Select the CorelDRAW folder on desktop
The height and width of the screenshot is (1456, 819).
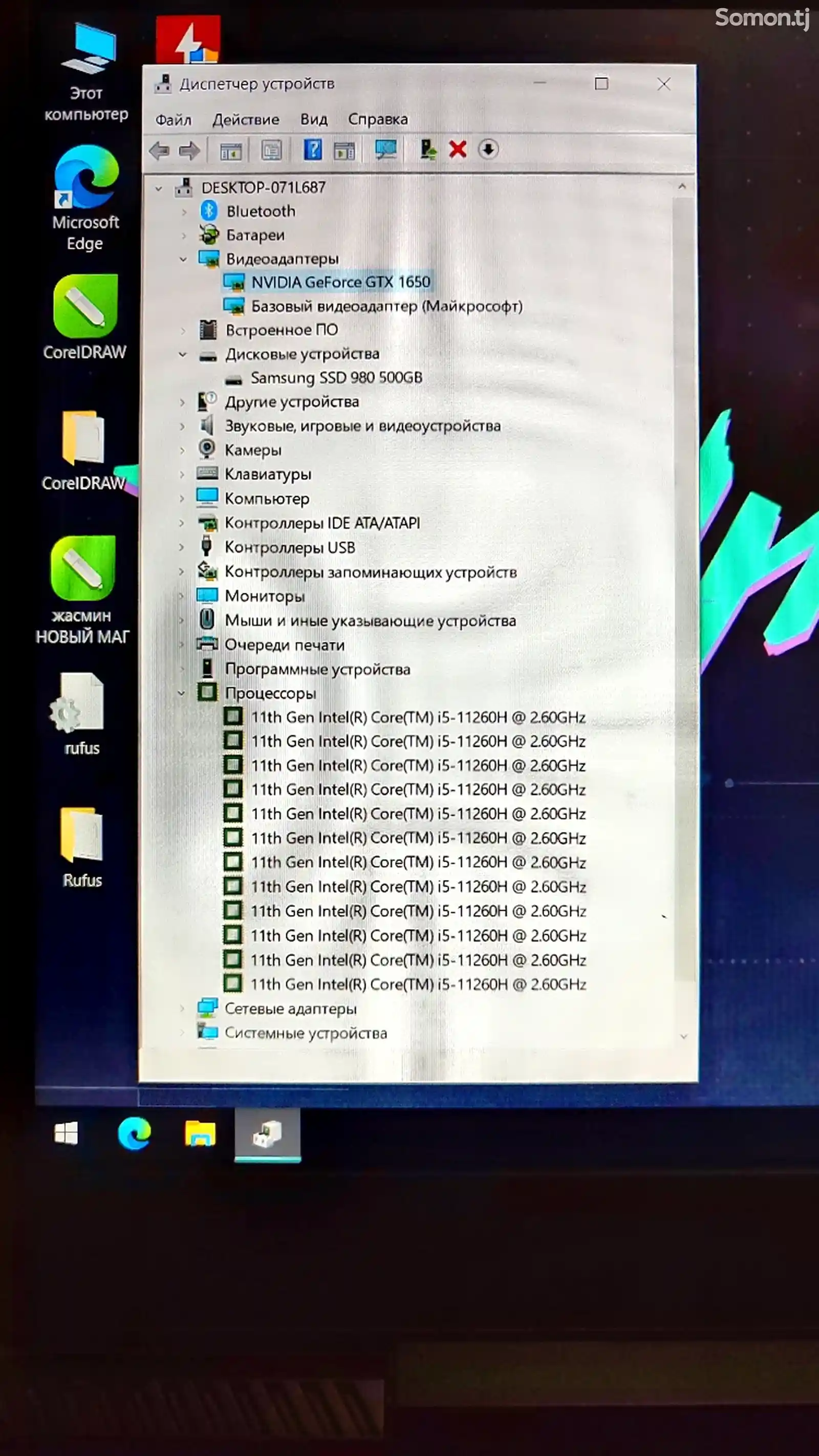tap(84, 451)
